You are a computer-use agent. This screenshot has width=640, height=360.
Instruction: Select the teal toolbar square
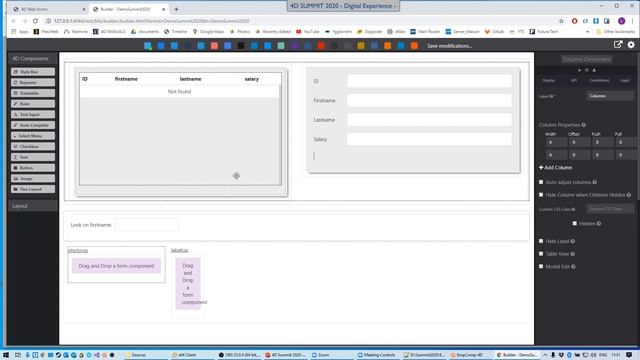[x=281, y=46]
